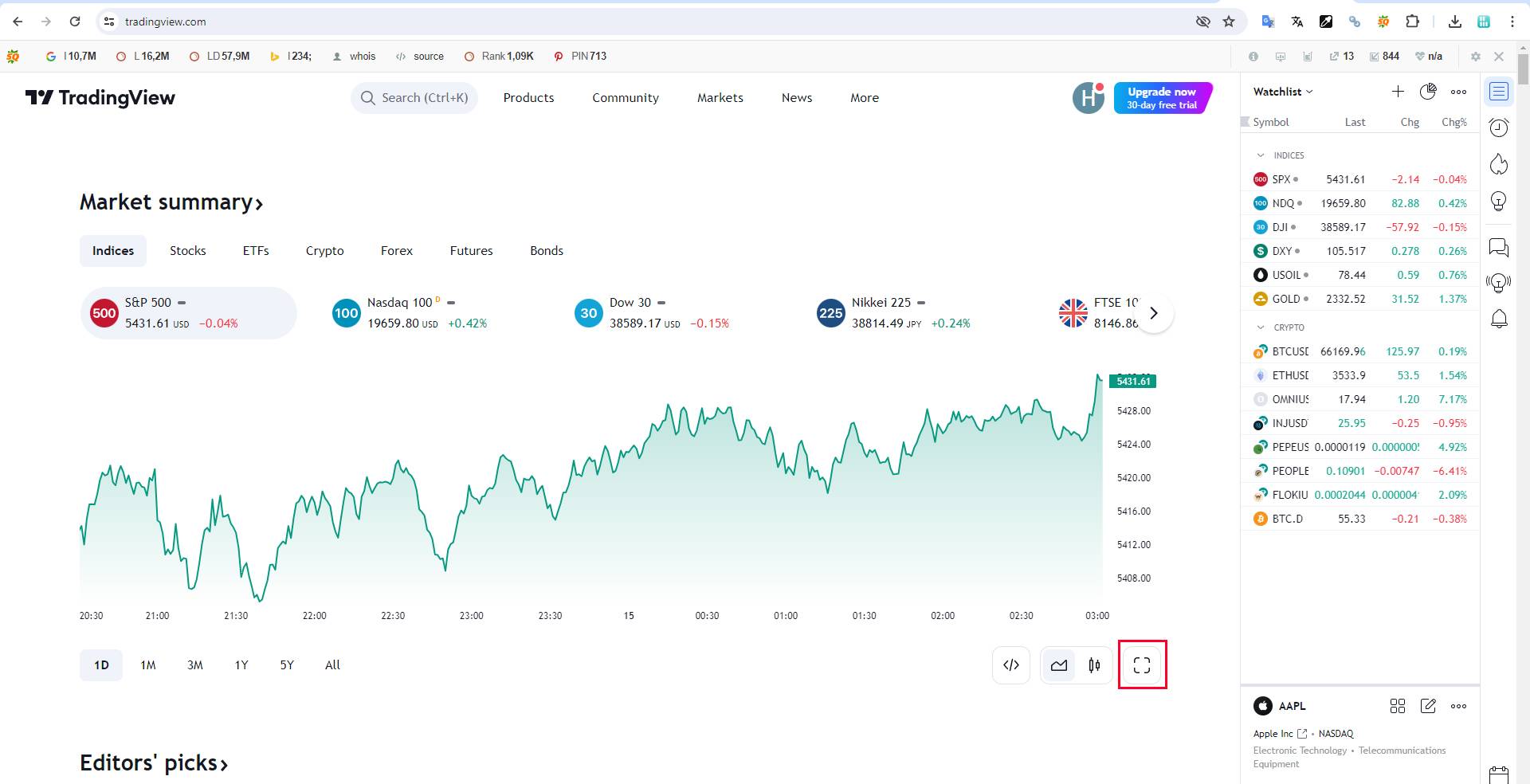This screenshot has width=1530, height=784.
Task: Select the Nikkei 225 index card
Action: pyautogui.click(x=916, y=313)
